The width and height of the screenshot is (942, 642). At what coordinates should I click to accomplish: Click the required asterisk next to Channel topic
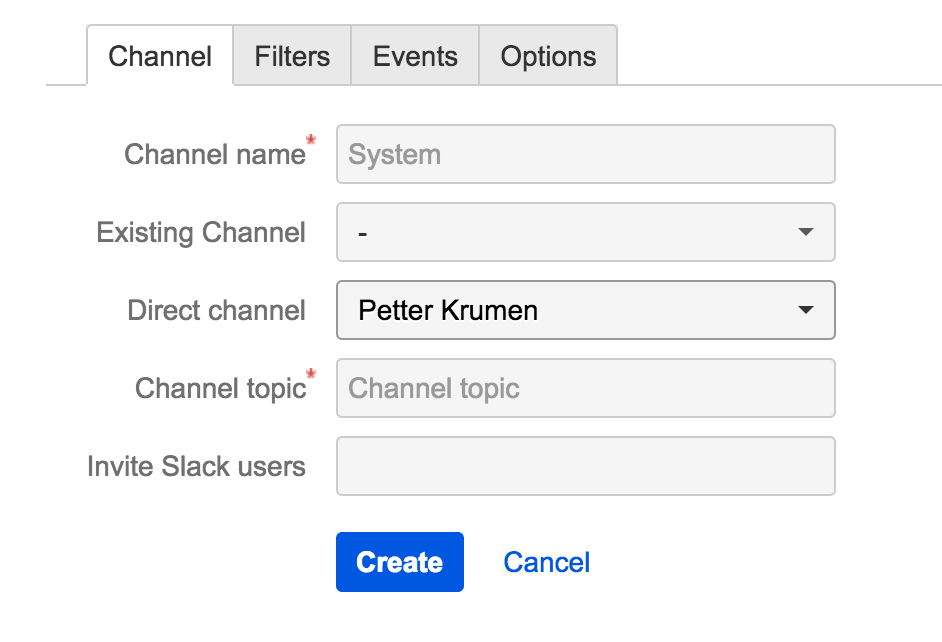pos(311,375)
